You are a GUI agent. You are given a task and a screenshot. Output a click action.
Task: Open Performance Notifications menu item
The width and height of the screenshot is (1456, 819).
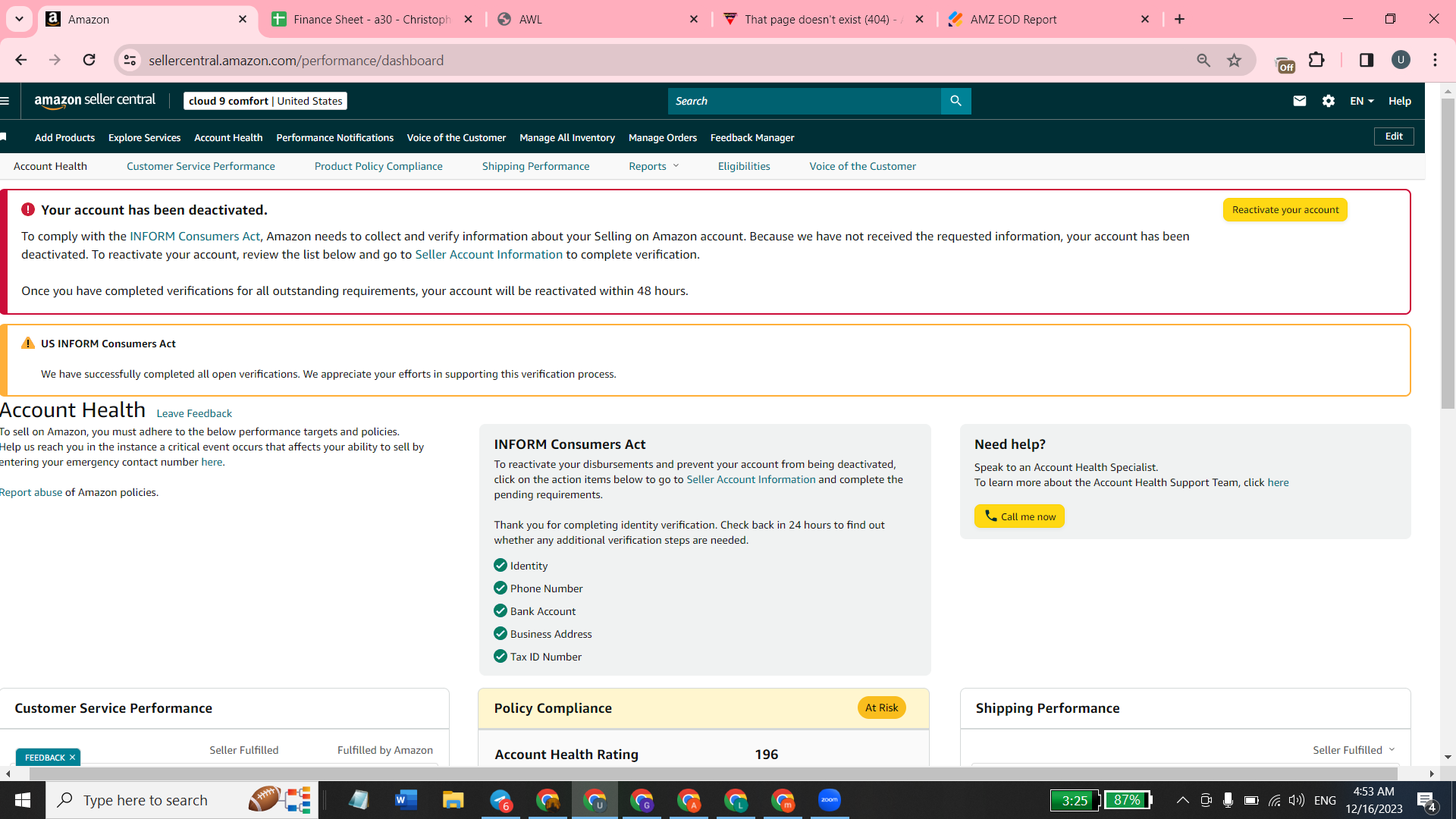coord(334,137)
